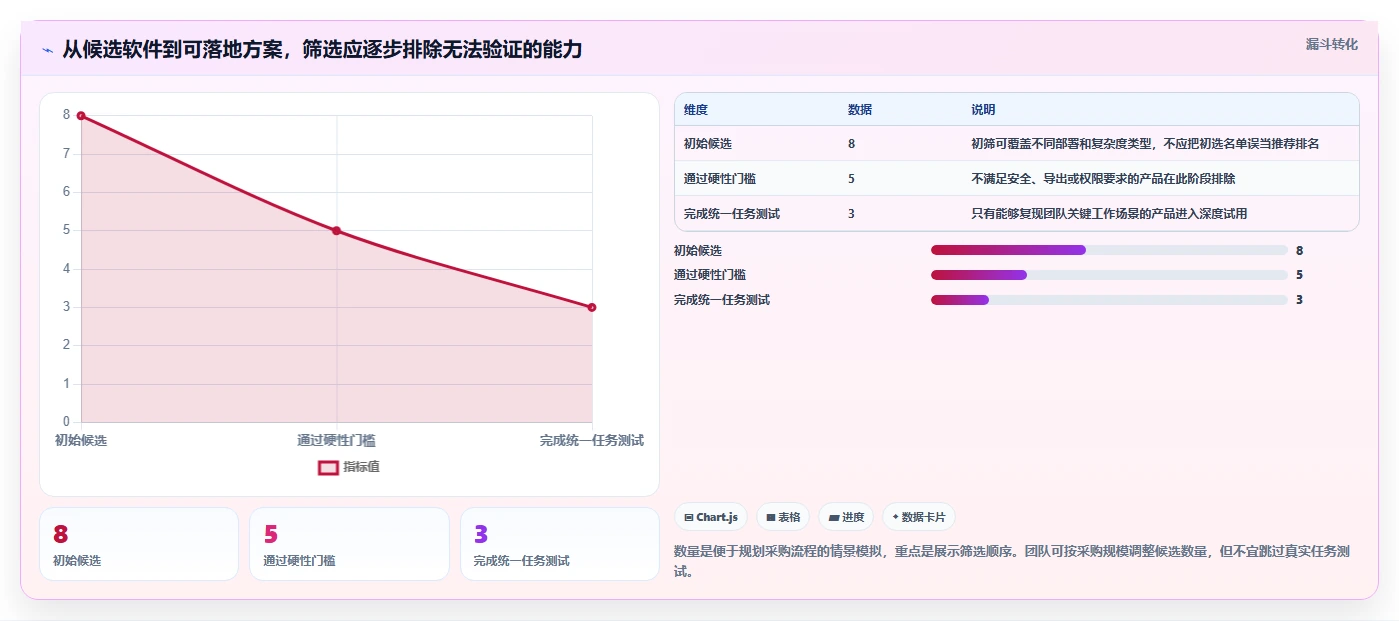Screen dimensions: 1399x621
Task: Click the table data cell showing 3
Action: pos(851,214)
